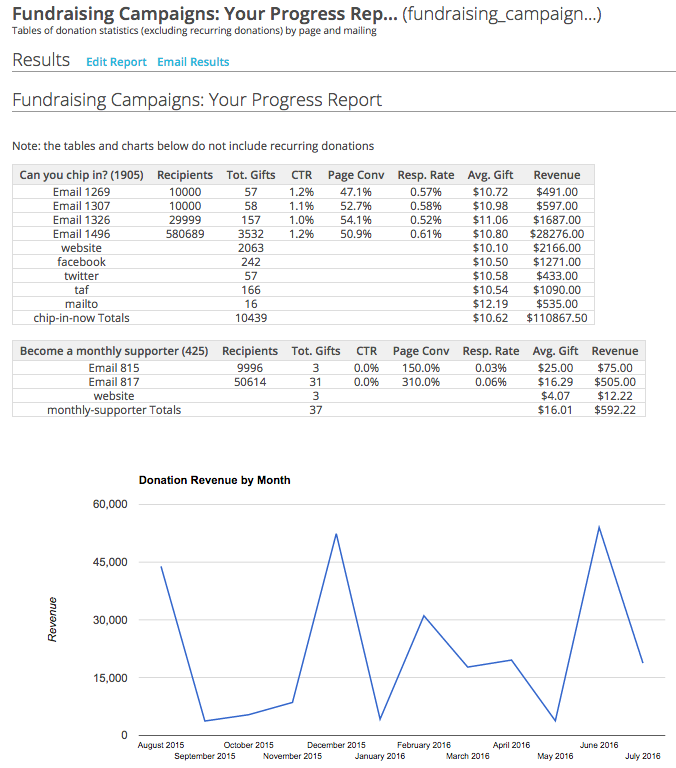This screenshot has height=768, width=676.
Task: Select the Email 1307 row label
Action: (x=81, y=206)
